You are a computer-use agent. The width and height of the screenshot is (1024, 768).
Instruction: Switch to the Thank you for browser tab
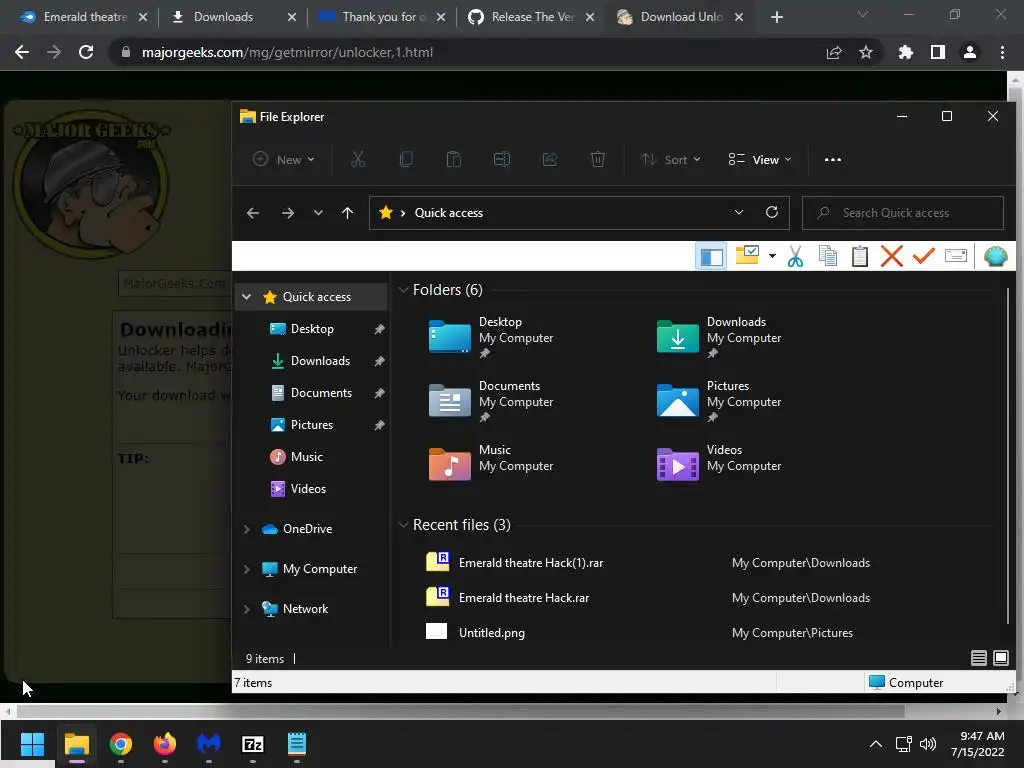382,17
